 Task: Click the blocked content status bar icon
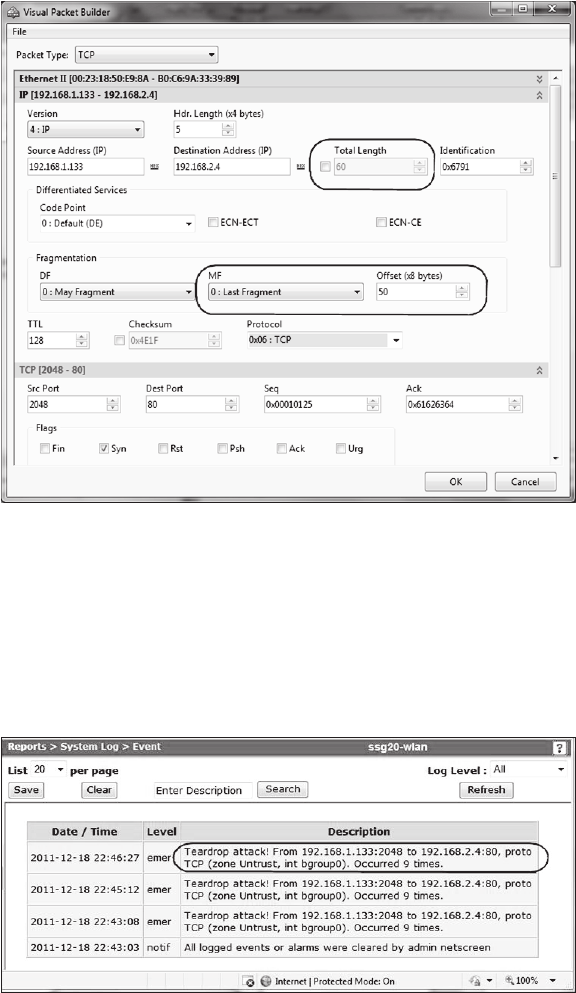tap(249, 981)
